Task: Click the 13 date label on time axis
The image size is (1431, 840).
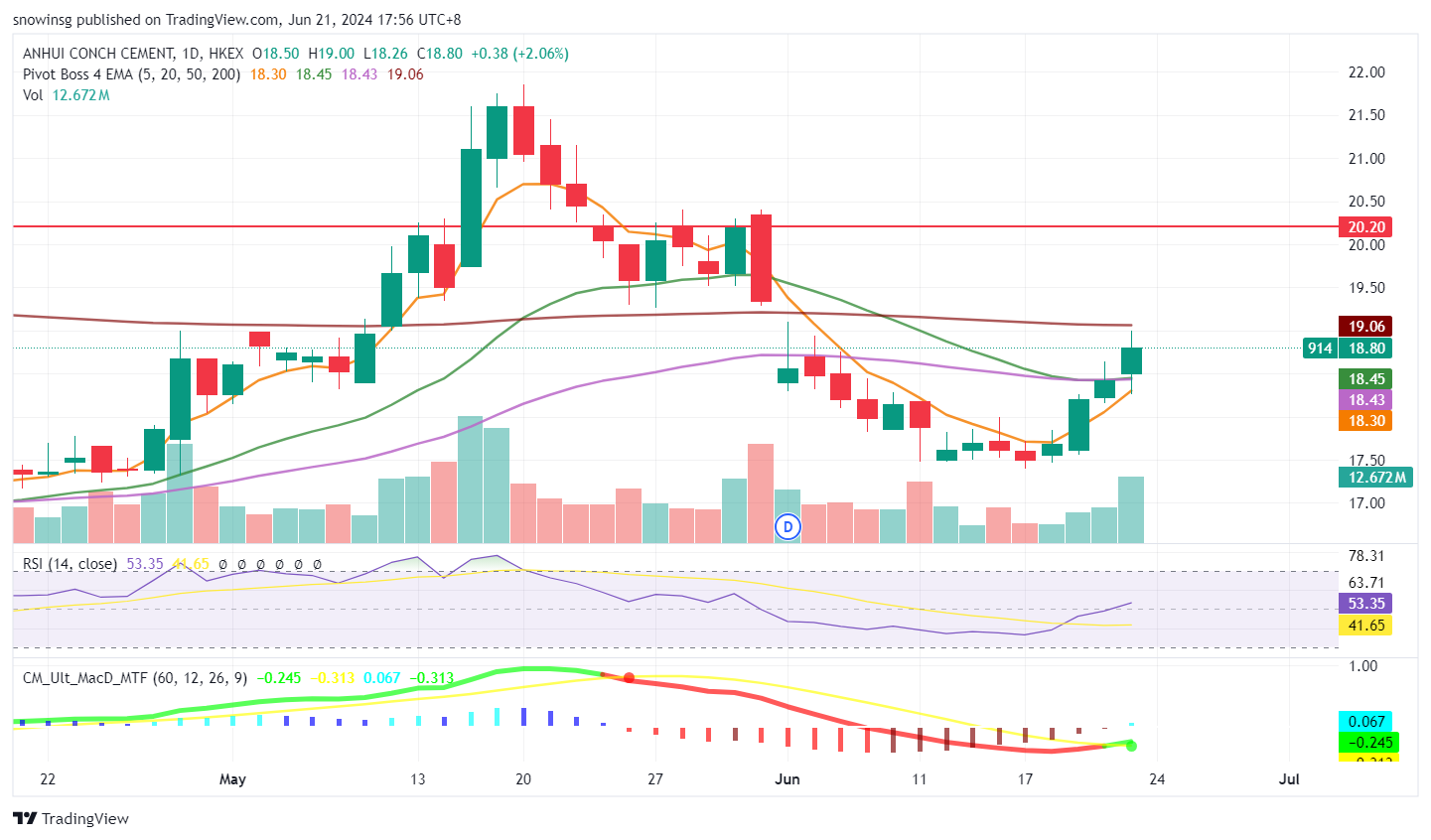Action: click(417, 779)
